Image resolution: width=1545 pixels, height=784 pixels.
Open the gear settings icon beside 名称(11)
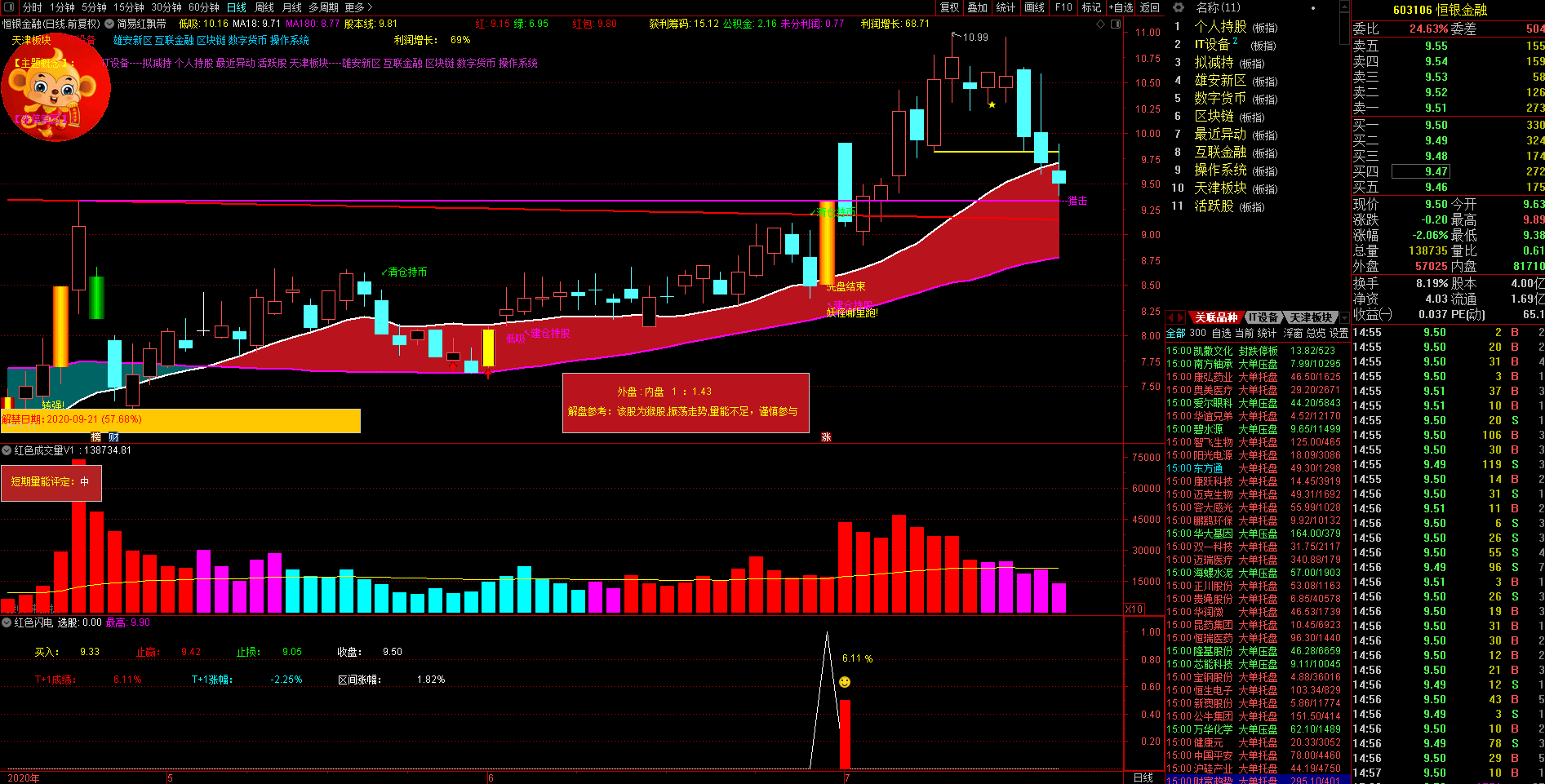point(1178,7)
